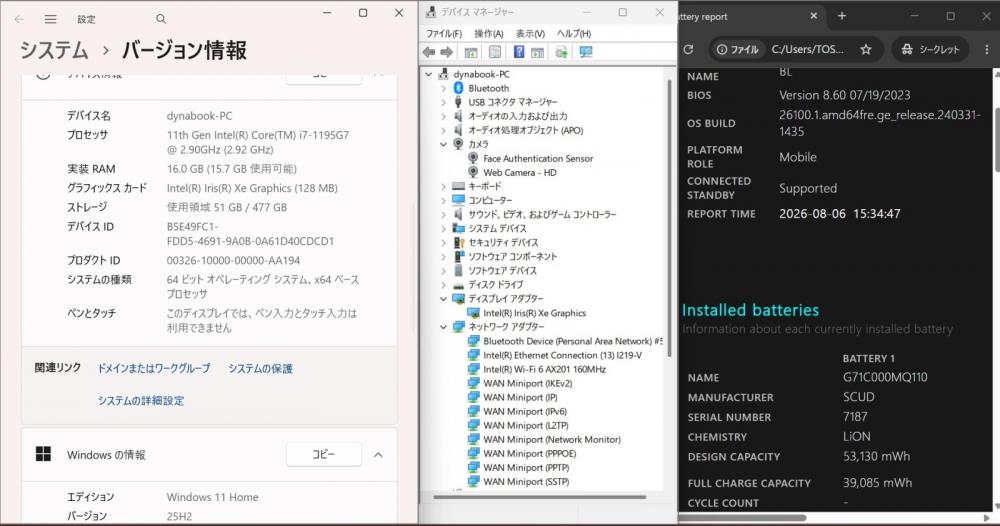The height and width of the screenshot is (526, 1000).
Task: Open ドメインまたはワークグループ link
Action: pyautogui.click(x=154, y=369)
